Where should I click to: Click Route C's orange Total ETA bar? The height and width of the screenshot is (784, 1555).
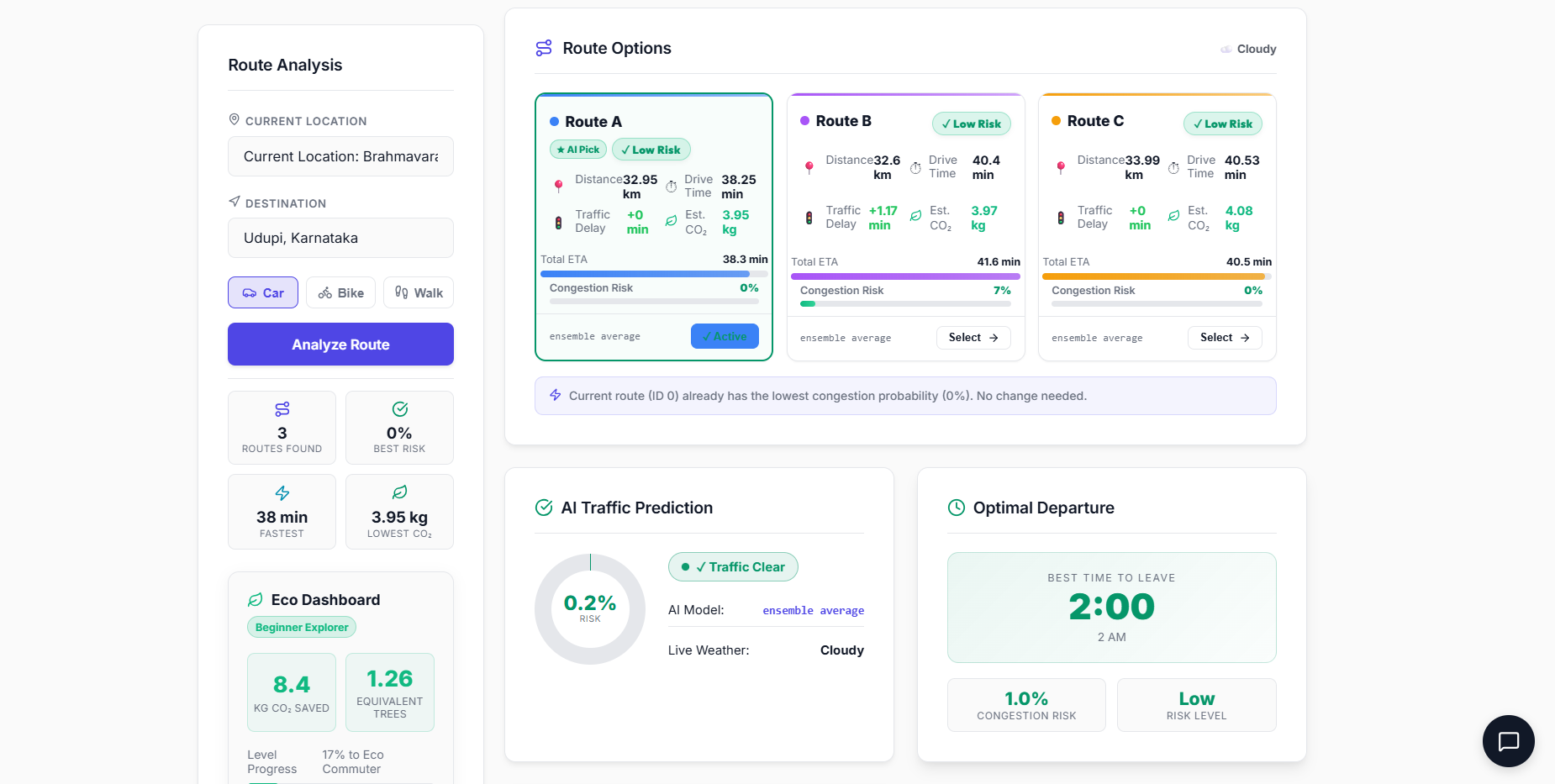(x=1157, y=276)
